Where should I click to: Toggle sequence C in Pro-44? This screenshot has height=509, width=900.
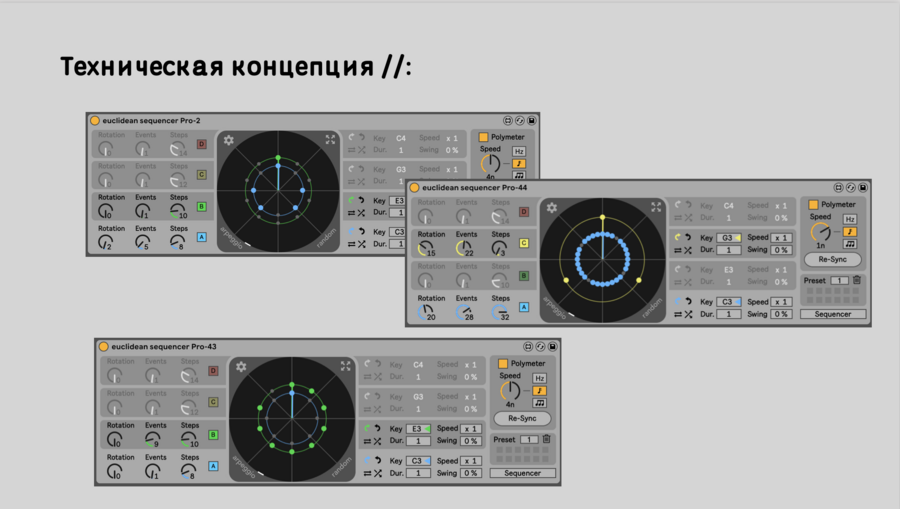coord(524,243)
